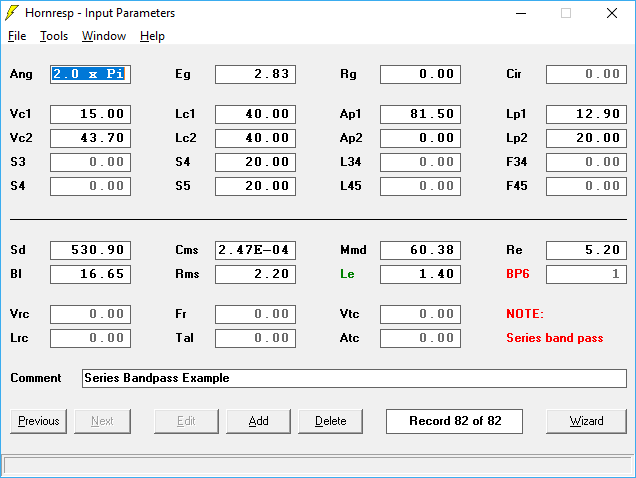Click the Record 82 of 82 indicator
The height and width of the screenshot is (478, 636).
455,421
